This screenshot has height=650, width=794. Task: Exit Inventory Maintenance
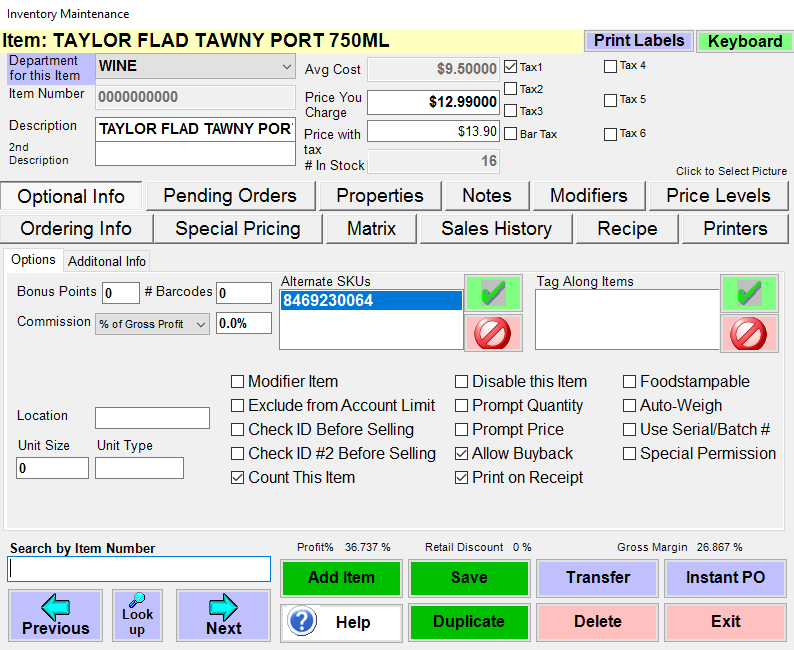726,622
